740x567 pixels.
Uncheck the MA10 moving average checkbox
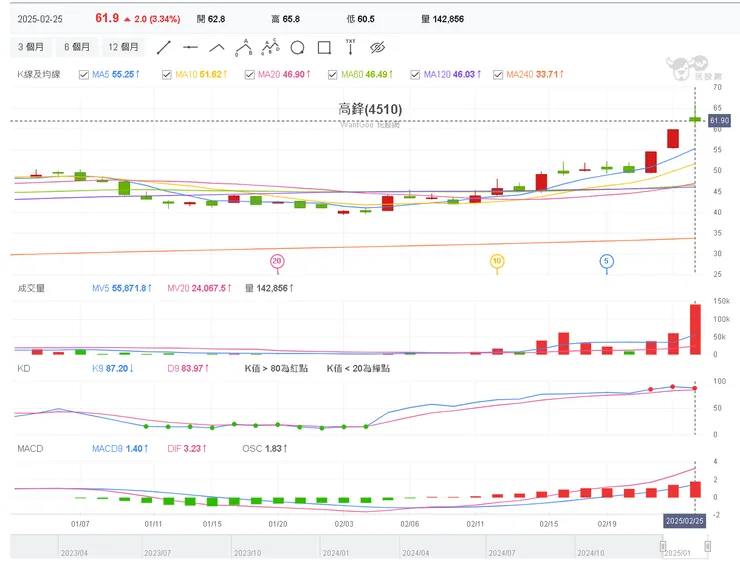point(167,75)
